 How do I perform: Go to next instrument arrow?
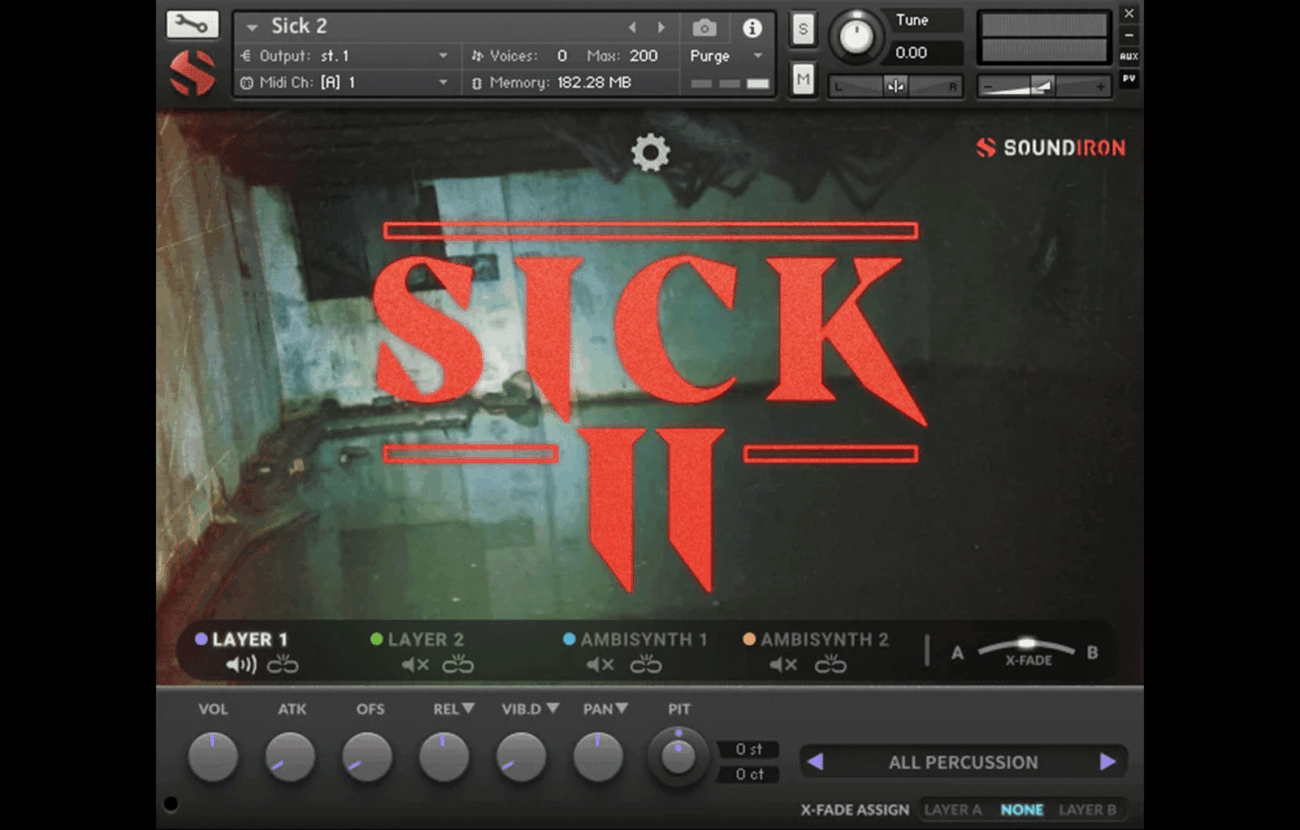661,28
